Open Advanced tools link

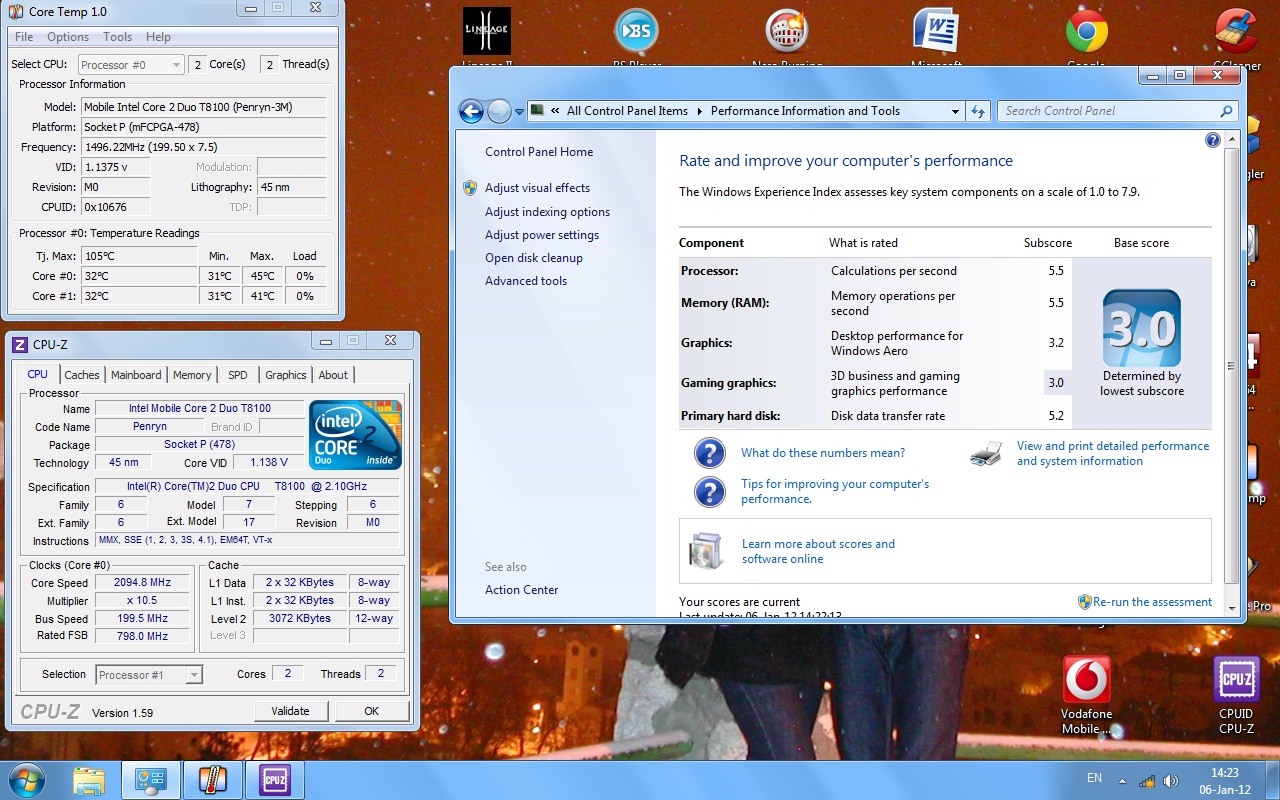click(526, 281)
